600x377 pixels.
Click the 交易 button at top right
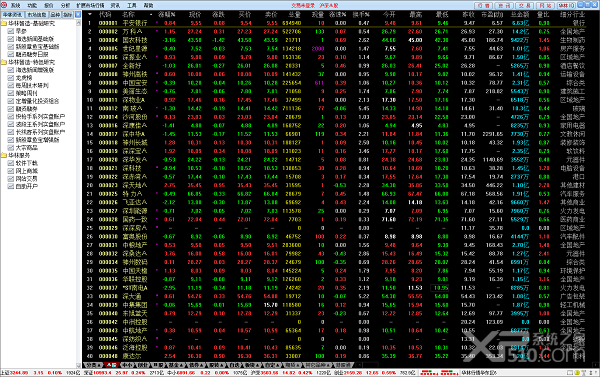coord(525,5)
